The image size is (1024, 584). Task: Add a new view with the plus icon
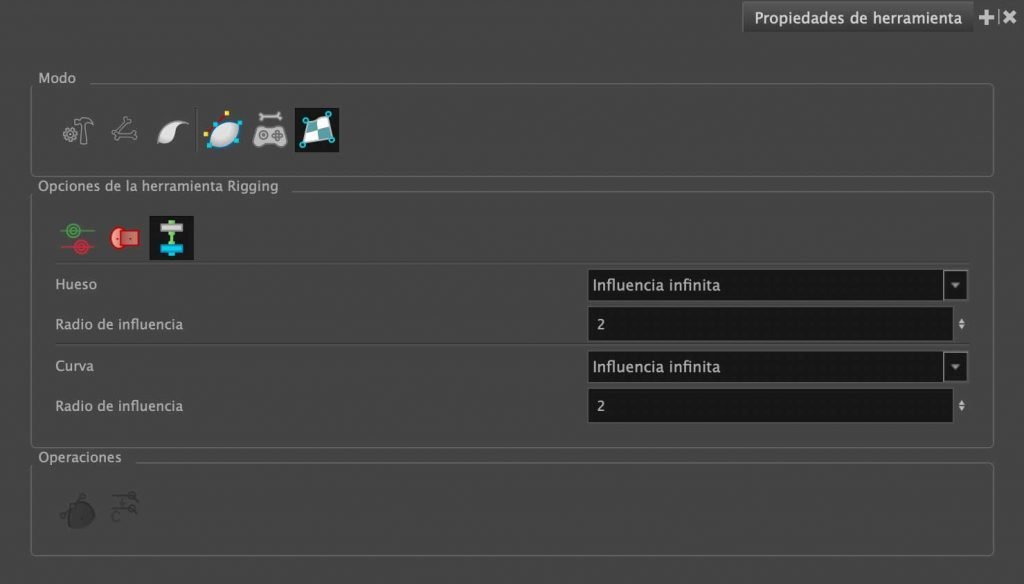click(x=986, y=18)
